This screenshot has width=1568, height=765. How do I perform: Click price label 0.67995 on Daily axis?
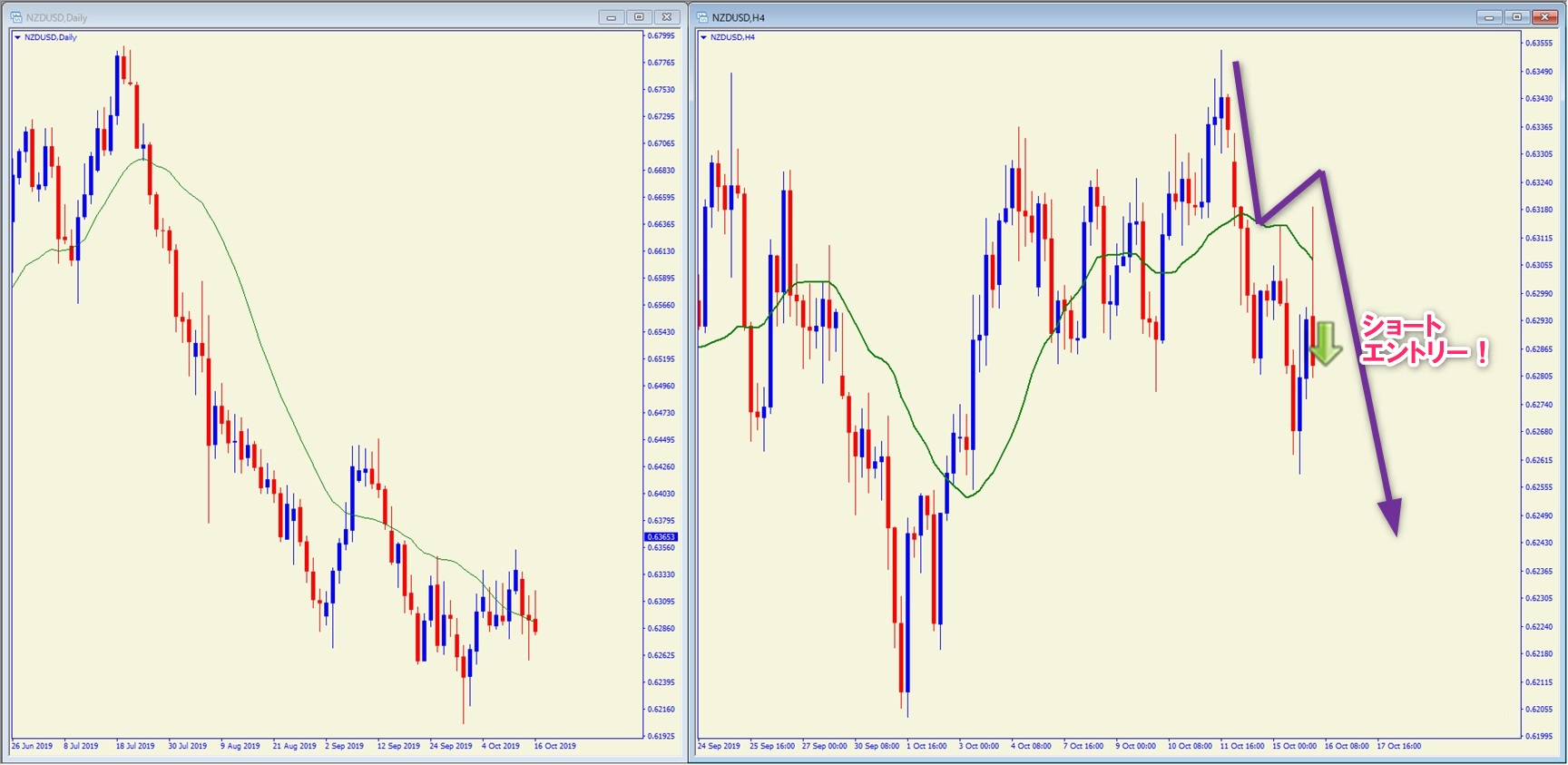[661, 36]
